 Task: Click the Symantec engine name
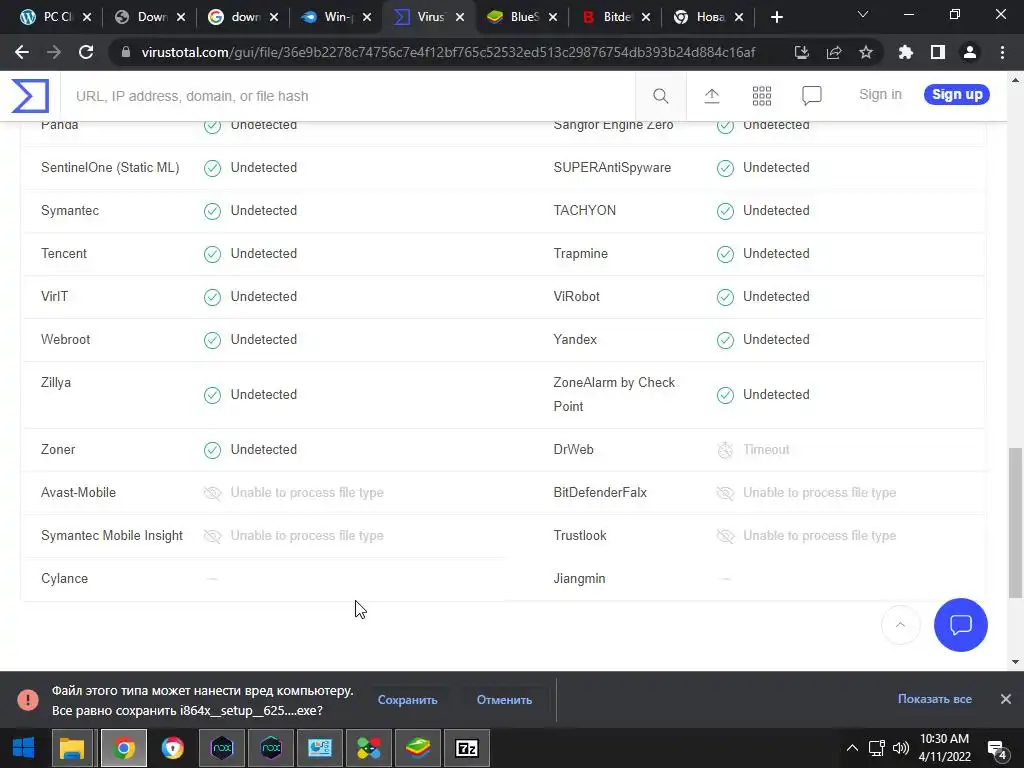click(70, 210)
